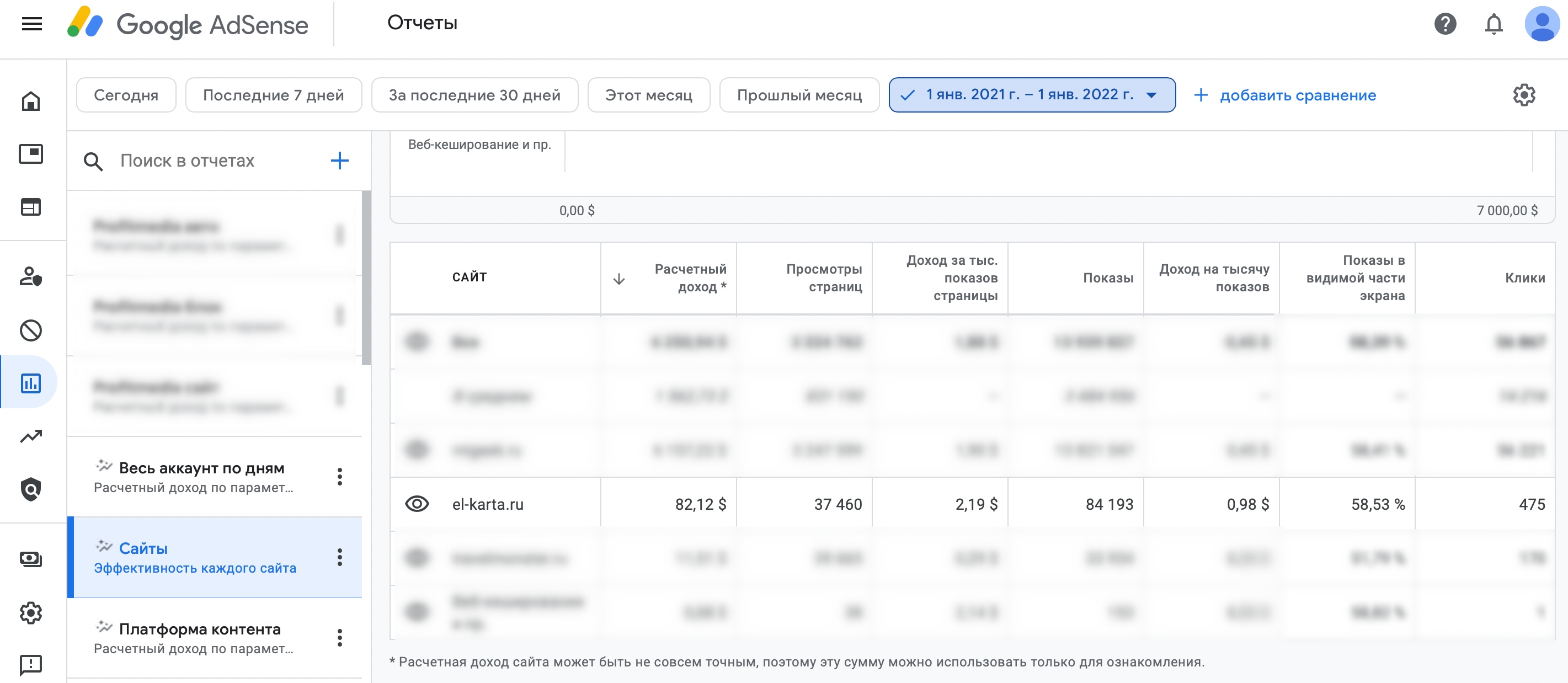The width and height of the screenshot is (1568, 683).
Task: Open the Ads section icon
Action: [31, 154]
